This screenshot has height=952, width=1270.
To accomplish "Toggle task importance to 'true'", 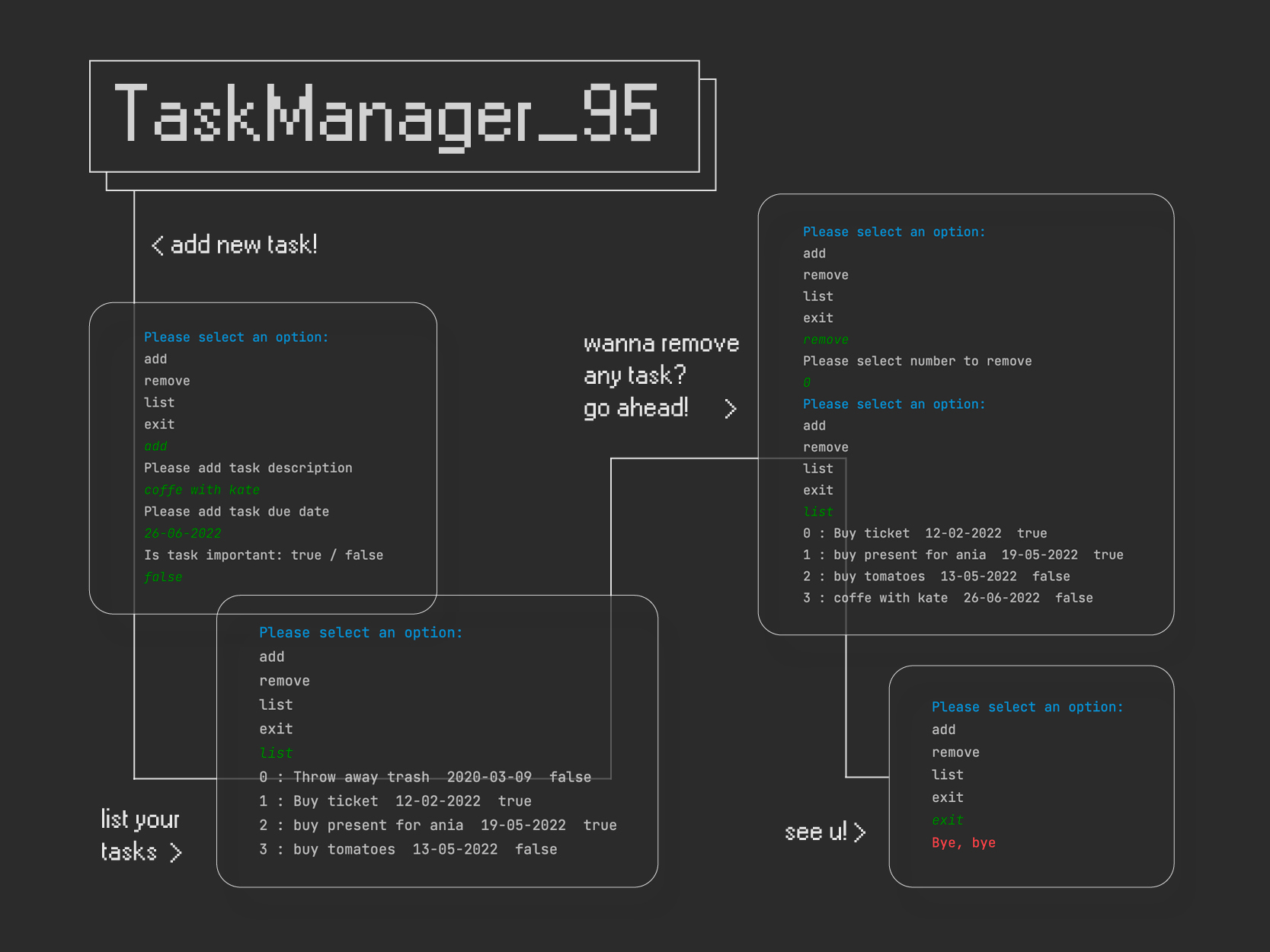I will coord(306,555).
